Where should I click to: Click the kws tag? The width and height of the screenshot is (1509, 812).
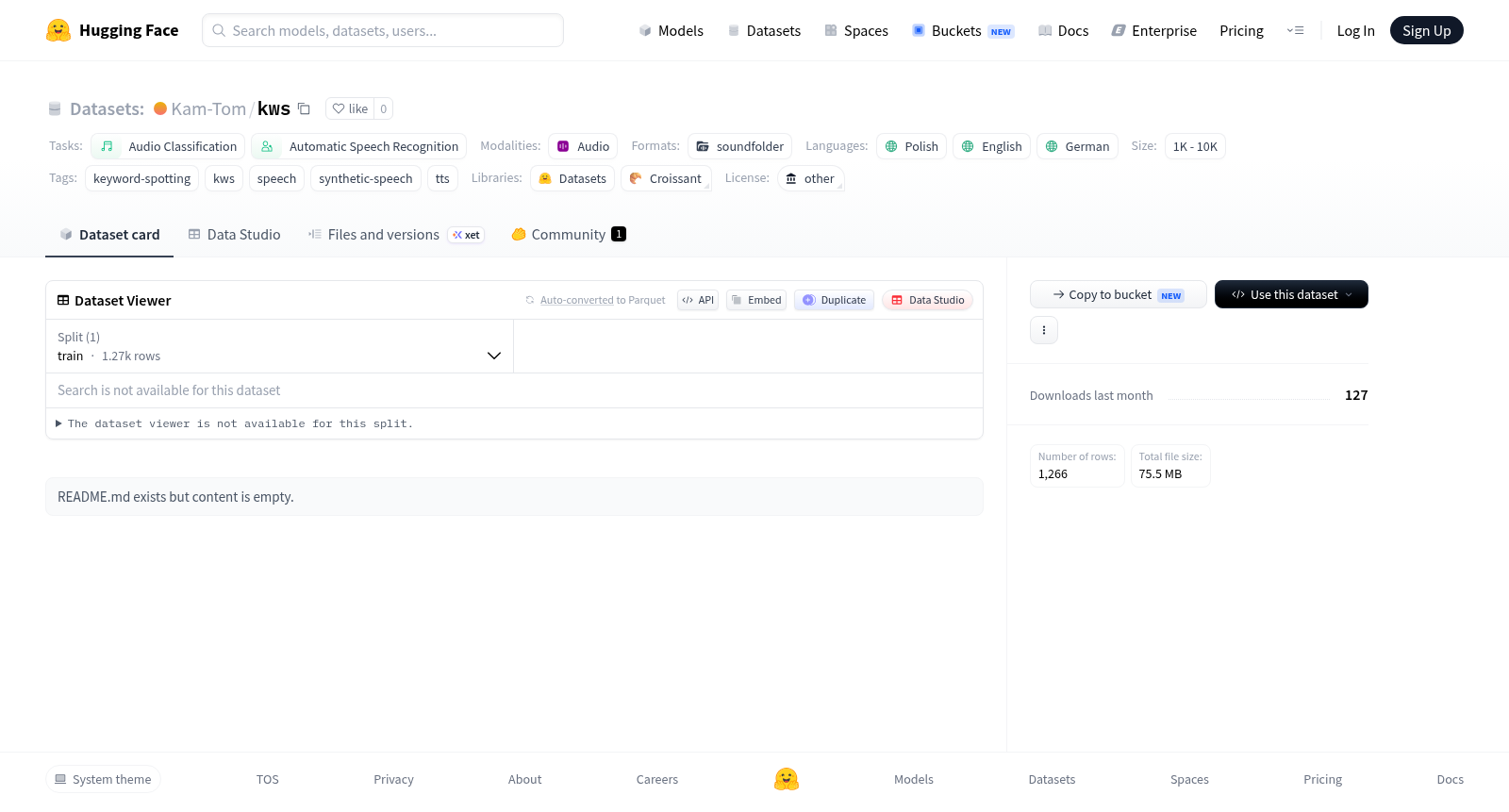224,178
